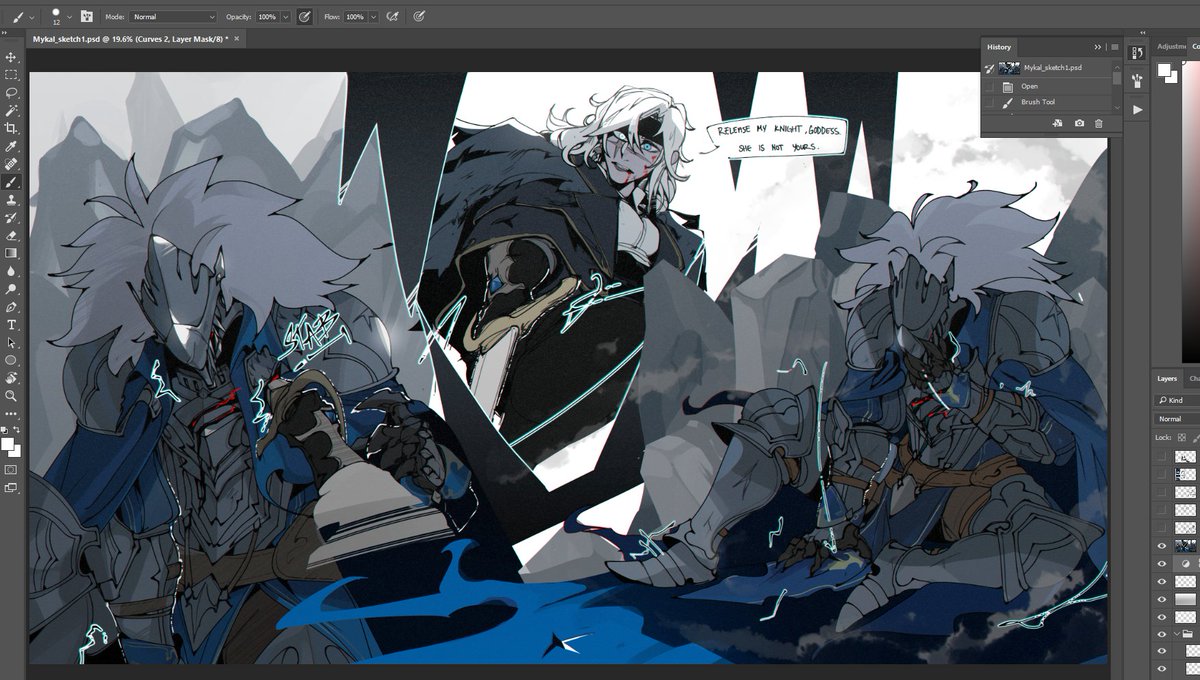Open the layer blend mode Normal dropdown

click(1178, 419)
